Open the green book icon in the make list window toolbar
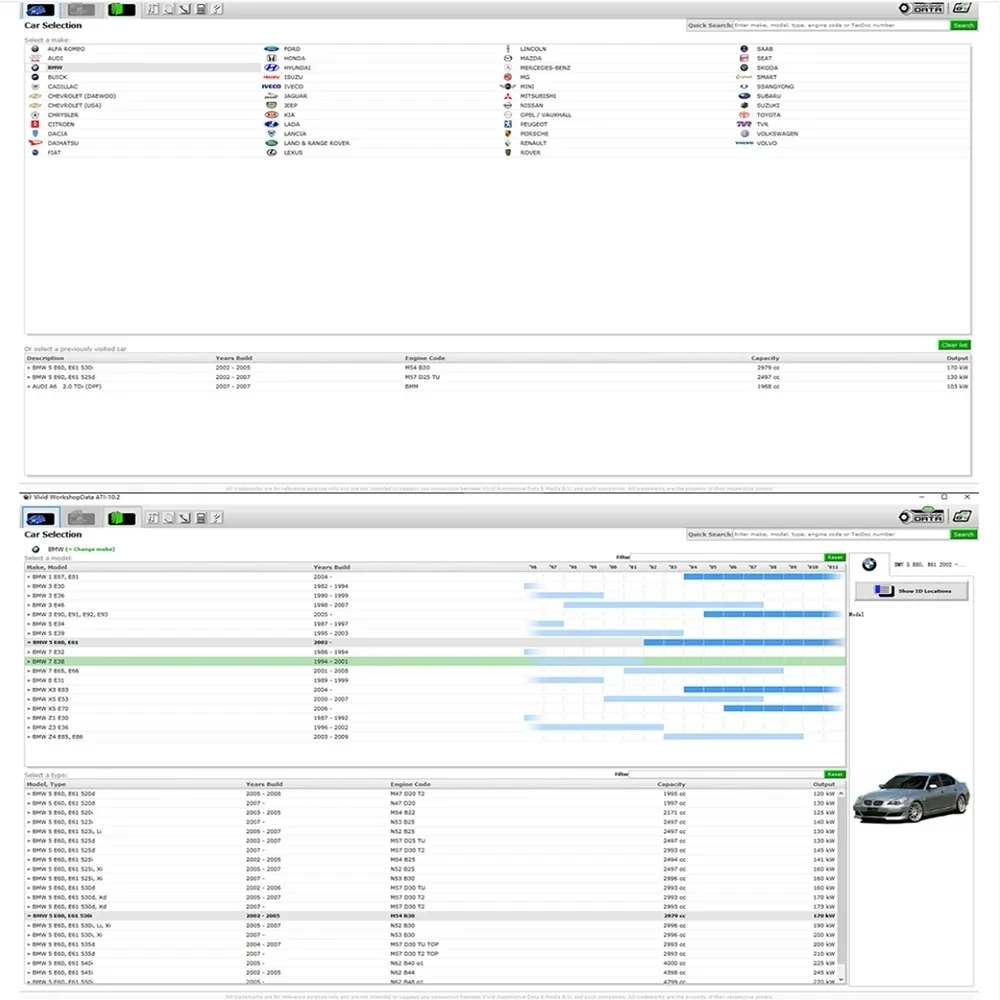Screen dimensions: 1000x1000 pos(121,10)
